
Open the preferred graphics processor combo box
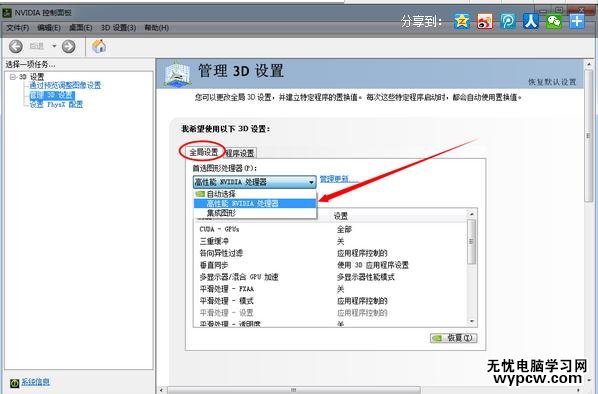pos(255,182)
